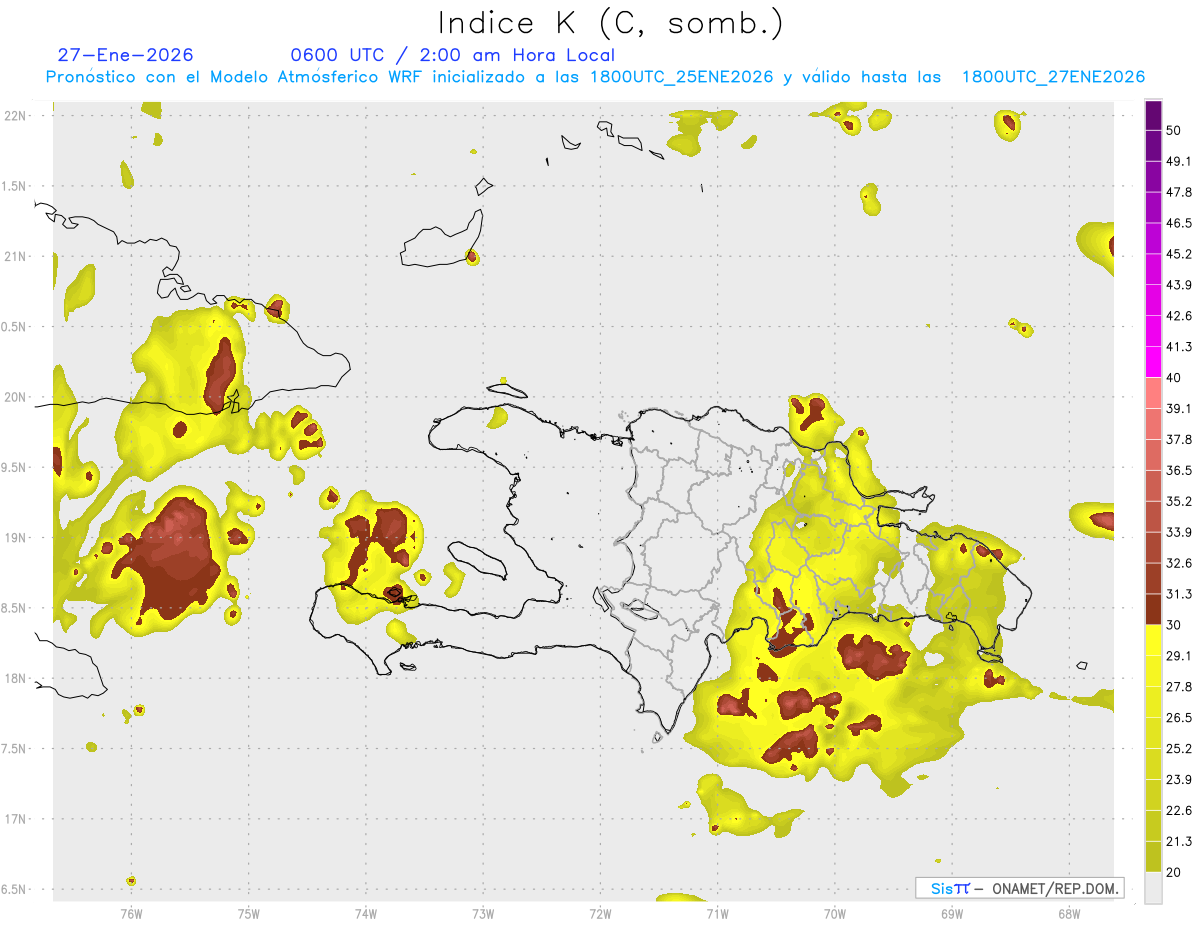
Task: Select the colorbar value "47.8"
Action: pyautogui.click(x=1179, y=192)
